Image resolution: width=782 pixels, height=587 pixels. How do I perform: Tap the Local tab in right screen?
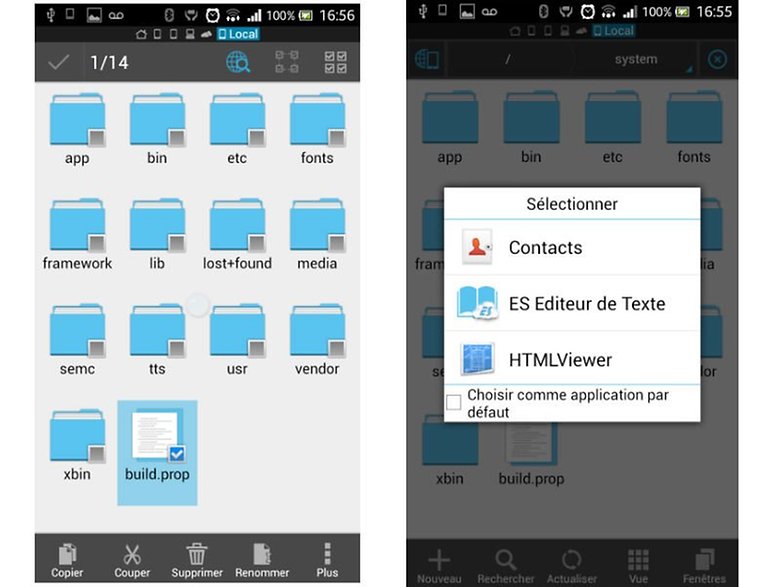point(614,31)
